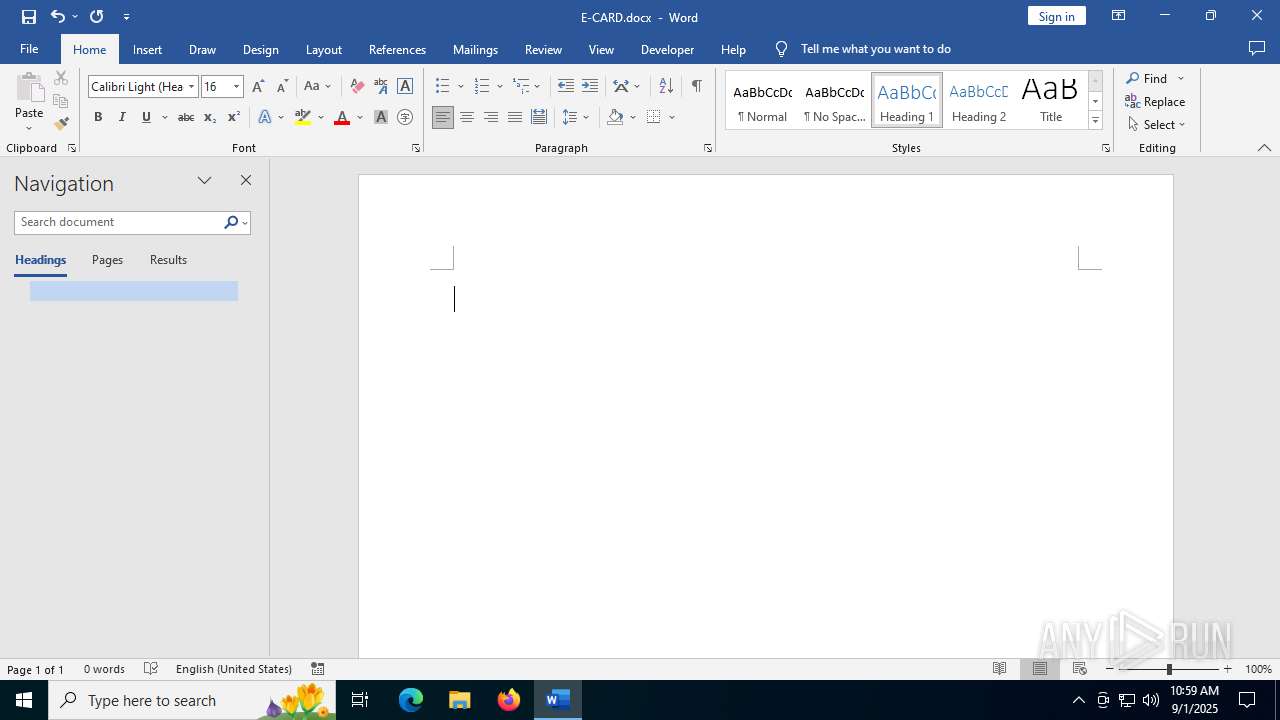This screenshot has height=720, width=1280.
Task: Apply character shading to text
Action: click(x=381, y=117)
